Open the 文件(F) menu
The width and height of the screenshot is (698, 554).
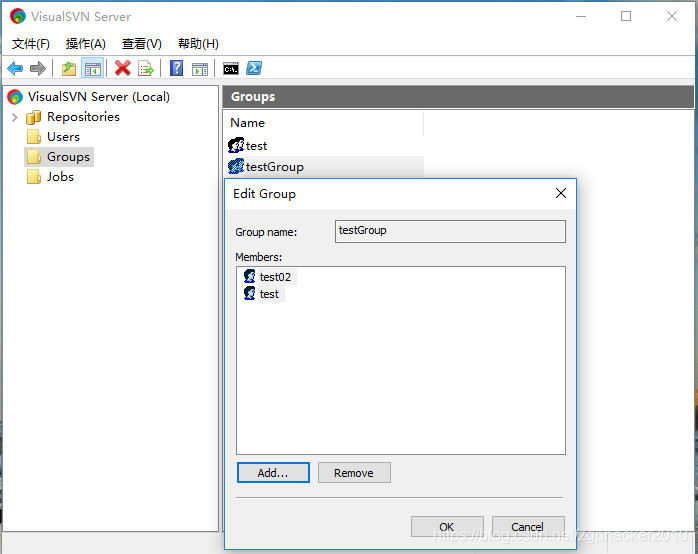pyautogui.click(x=31, y=44)
